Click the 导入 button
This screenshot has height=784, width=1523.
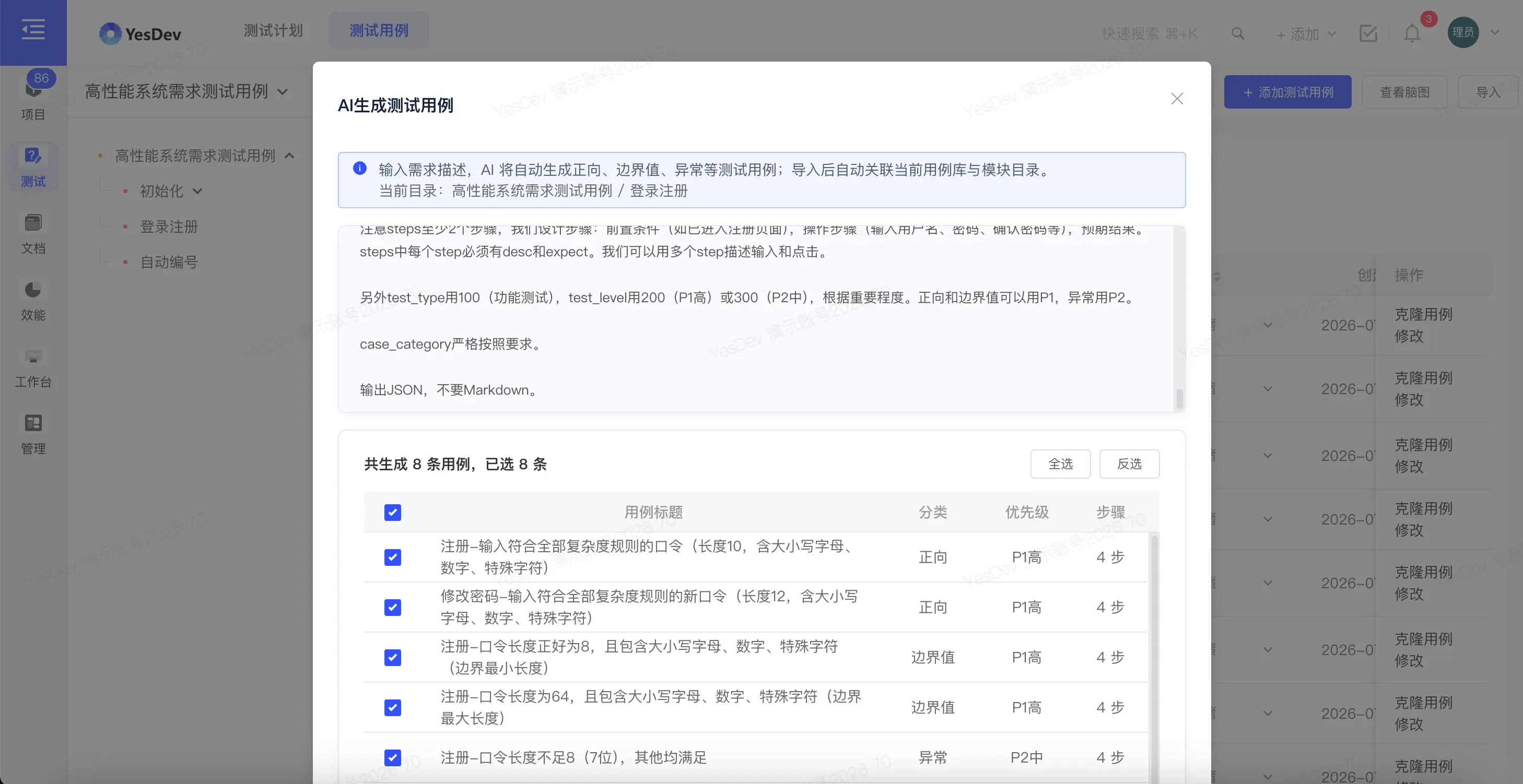tap(1487, 91)
